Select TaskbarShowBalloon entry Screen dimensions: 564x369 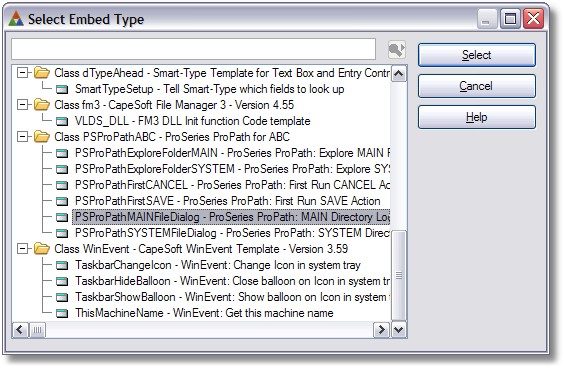pyautogui.click(x=232, y=297)
